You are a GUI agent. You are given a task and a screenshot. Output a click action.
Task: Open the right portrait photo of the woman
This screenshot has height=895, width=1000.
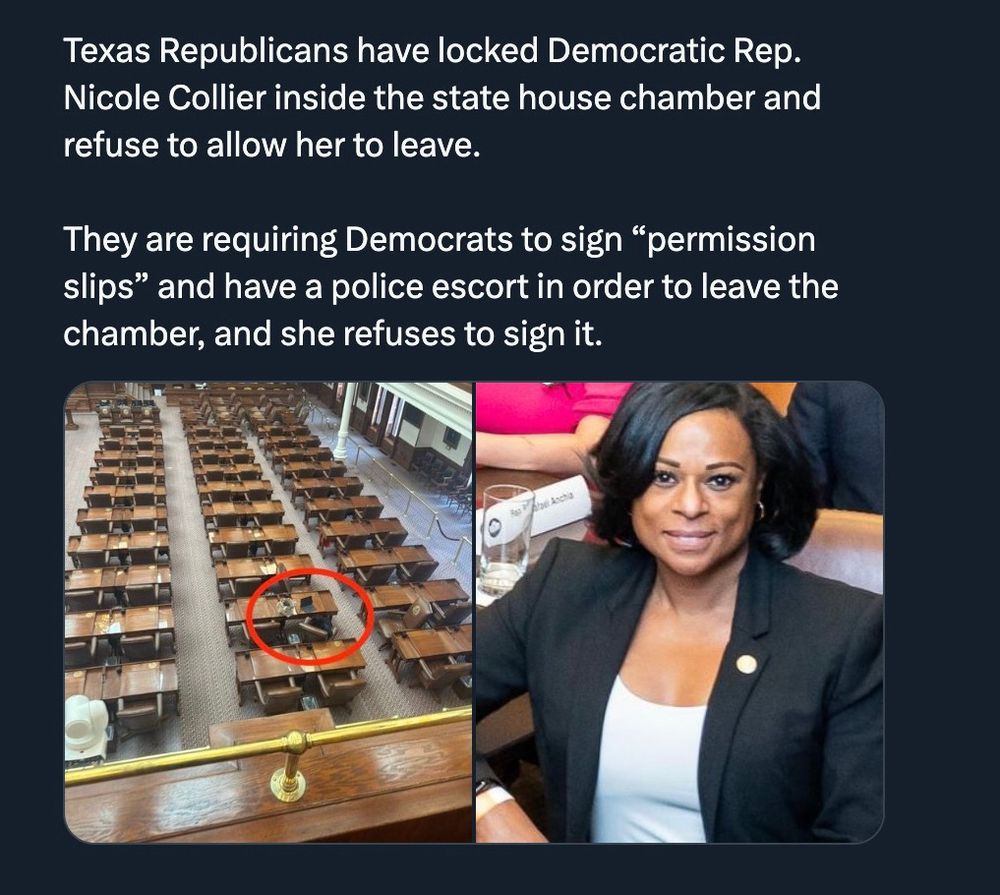(x=680, y=612)
